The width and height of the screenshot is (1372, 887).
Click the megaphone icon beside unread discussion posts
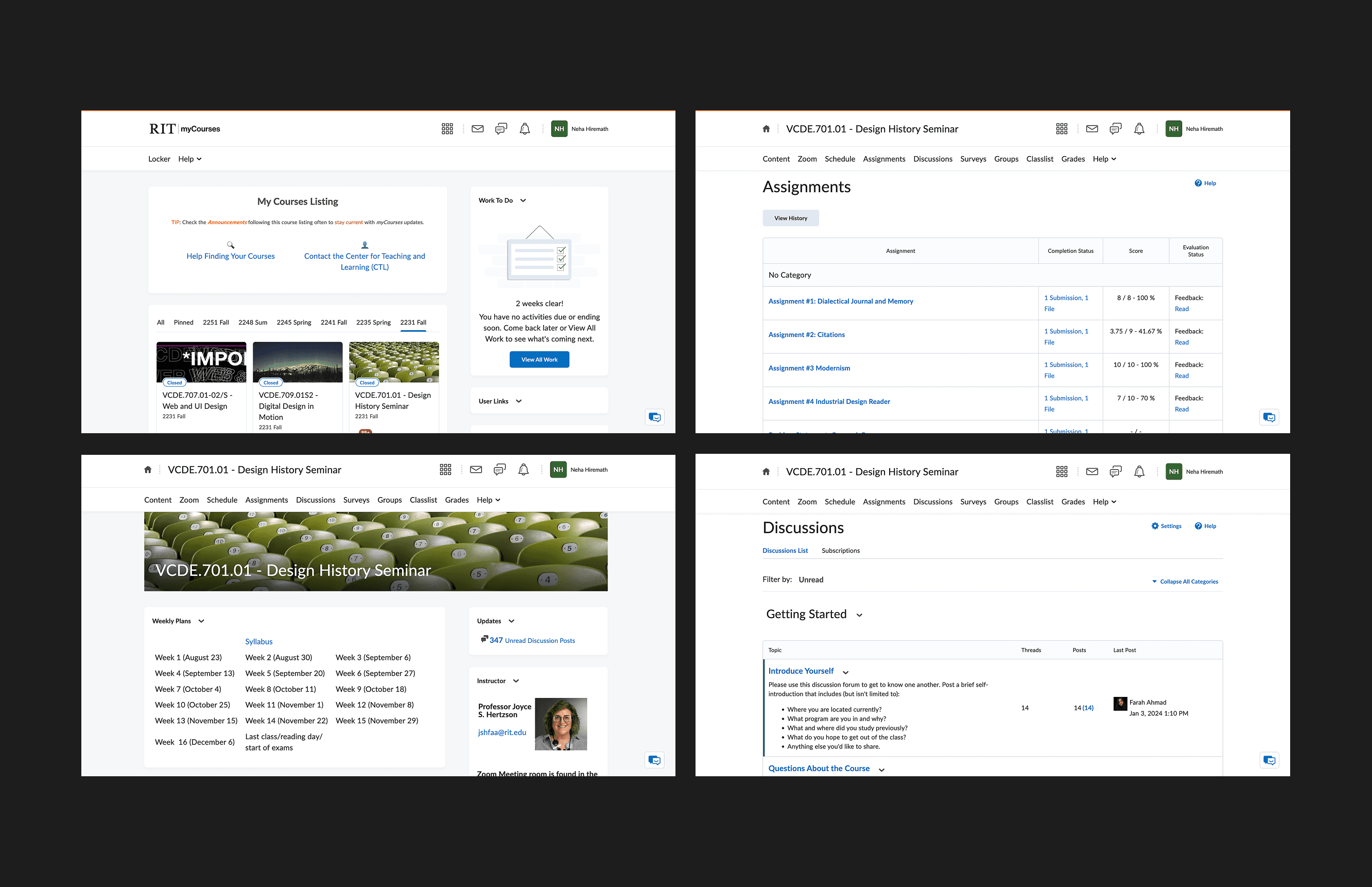tap(484, 639)
